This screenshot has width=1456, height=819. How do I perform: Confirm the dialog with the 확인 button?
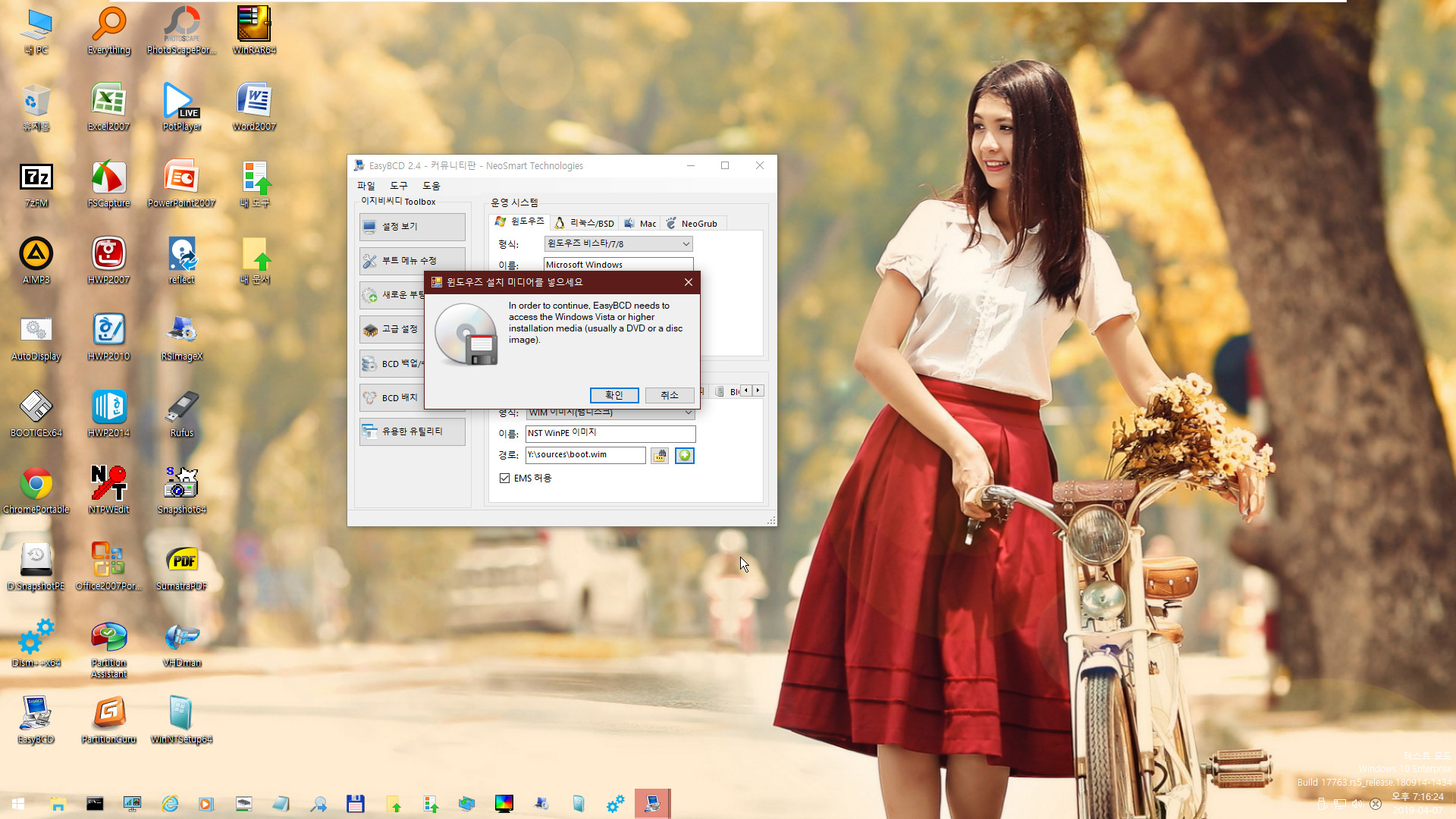614,395
